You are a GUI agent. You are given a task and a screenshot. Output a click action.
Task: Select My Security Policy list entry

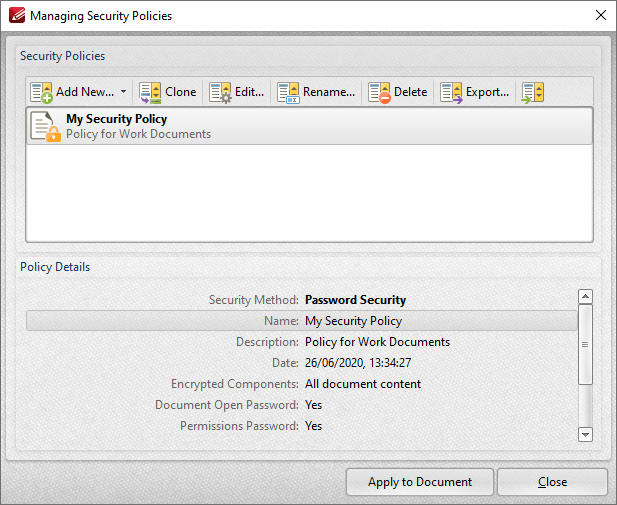309,126
